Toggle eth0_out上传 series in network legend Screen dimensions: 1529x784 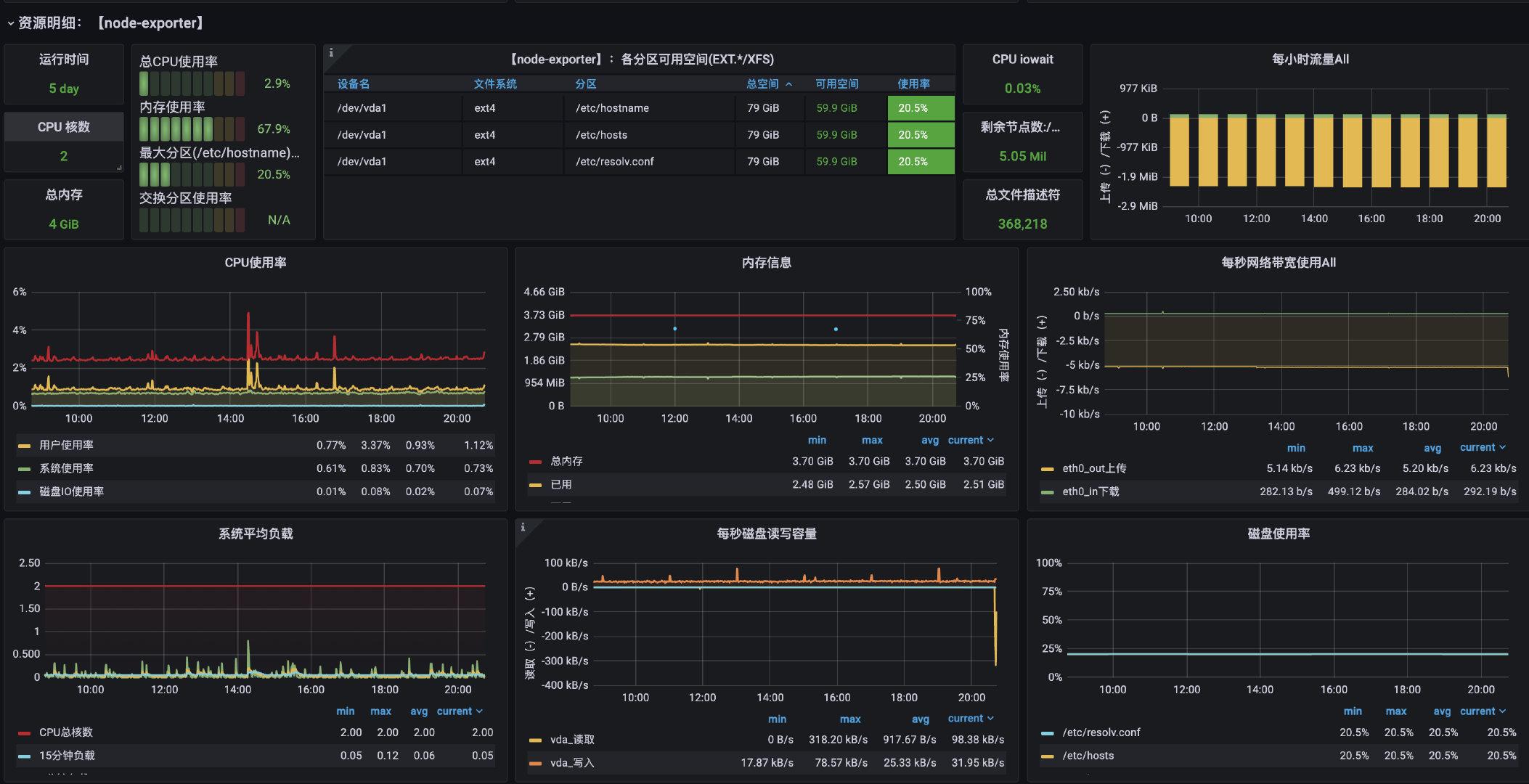tap(1094, 469)
